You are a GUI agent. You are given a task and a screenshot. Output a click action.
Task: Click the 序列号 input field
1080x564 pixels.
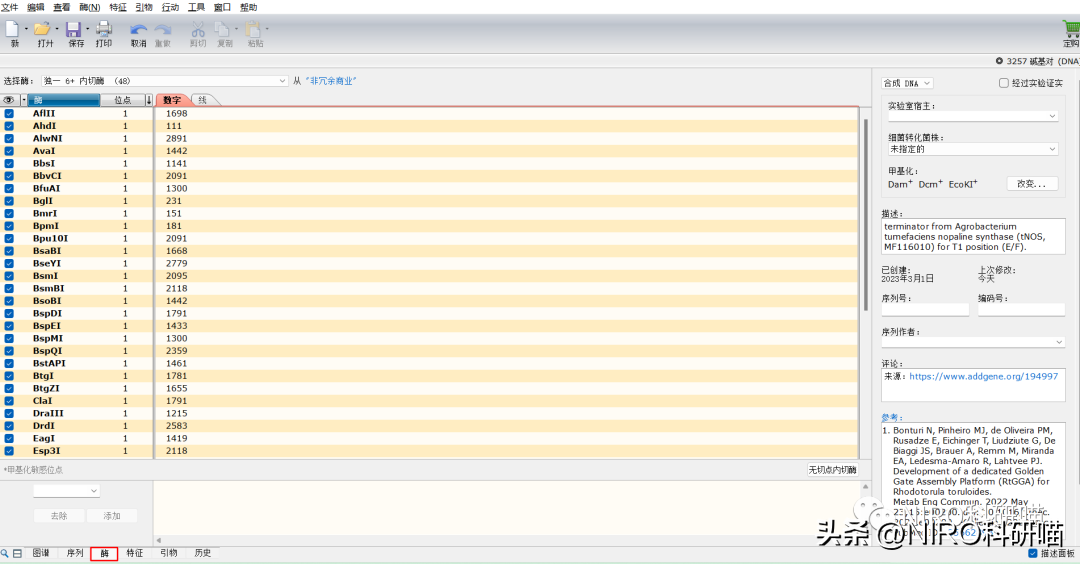coord(924,311)
